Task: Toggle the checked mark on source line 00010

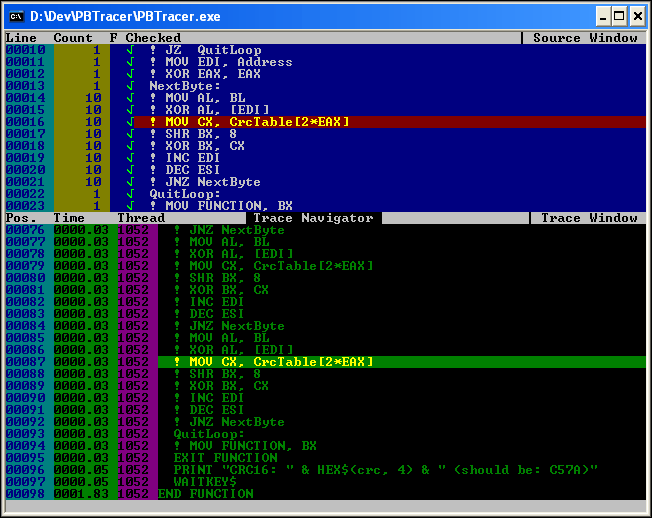Action: 130,50
